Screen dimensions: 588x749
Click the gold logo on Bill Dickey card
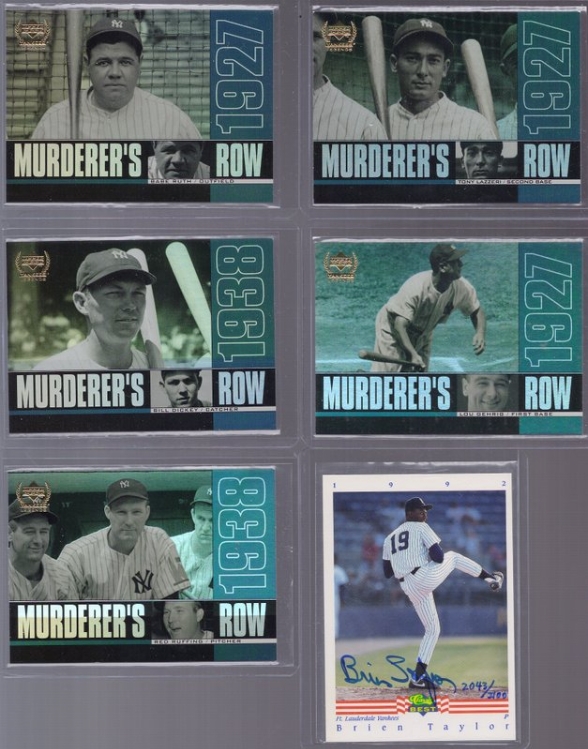[32, 265]
